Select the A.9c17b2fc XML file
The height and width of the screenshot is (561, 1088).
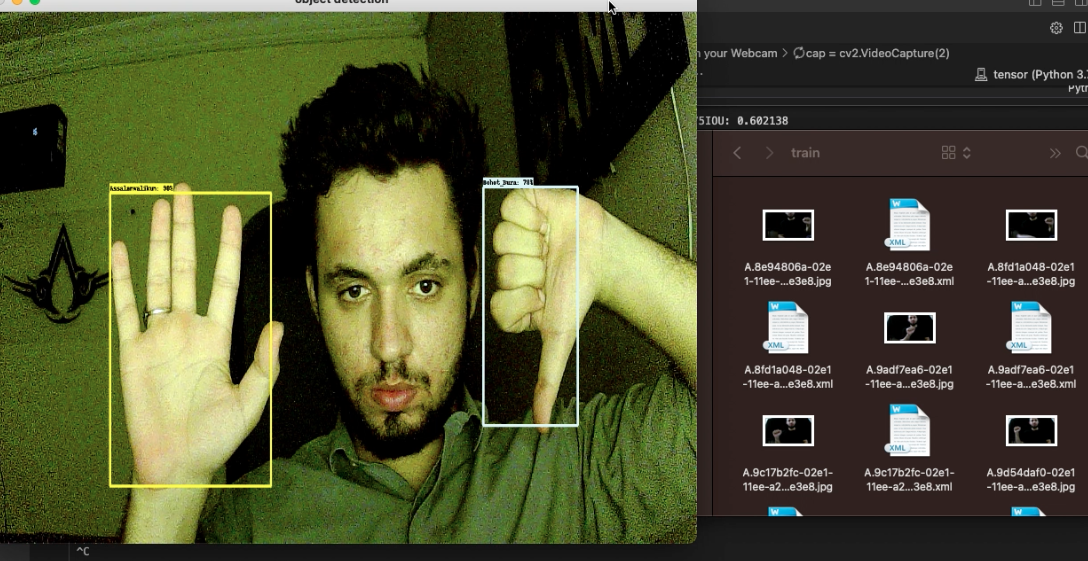(x=908, y=431)
